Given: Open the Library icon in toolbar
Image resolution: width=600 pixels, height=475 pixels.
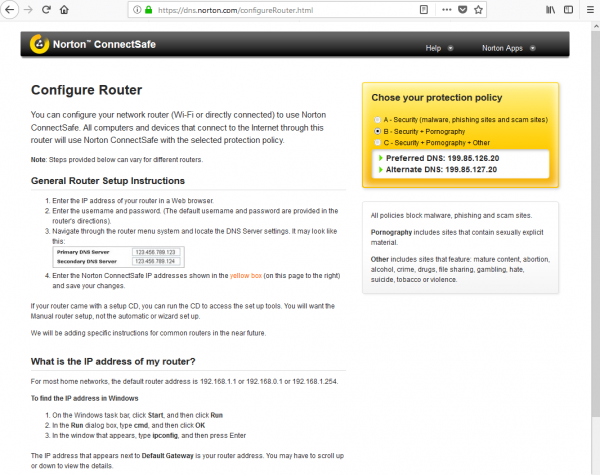Looking at the screenshot, I should (550, 10).
